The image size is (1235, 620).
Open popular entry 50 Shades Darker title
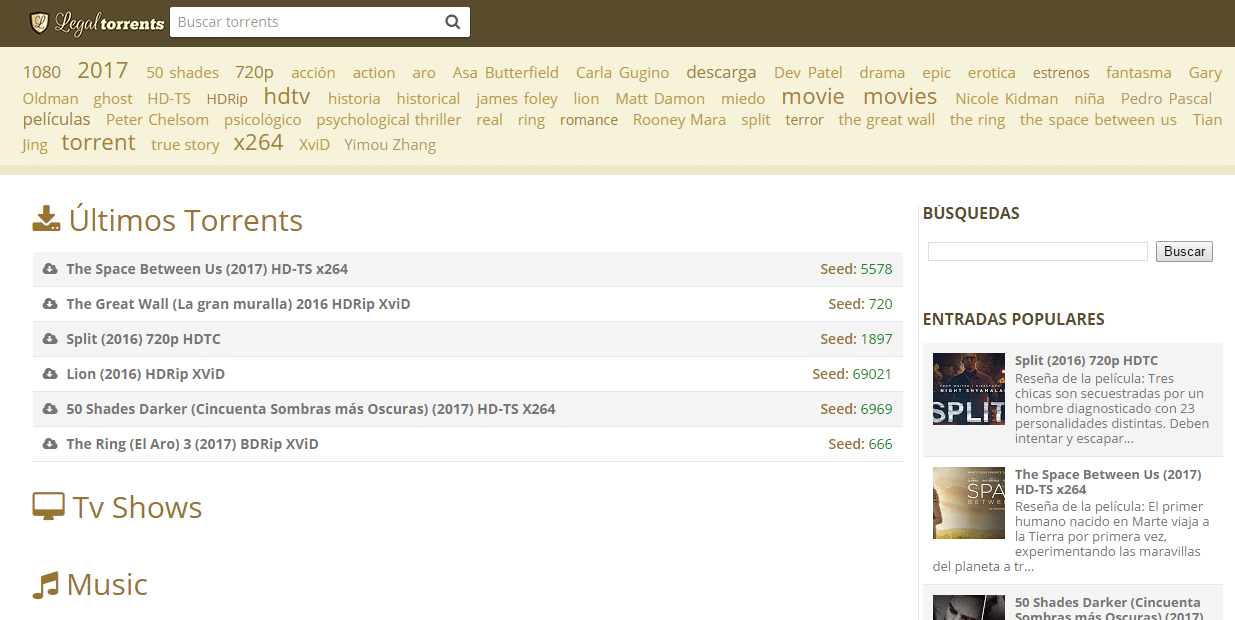(1108, 608)
